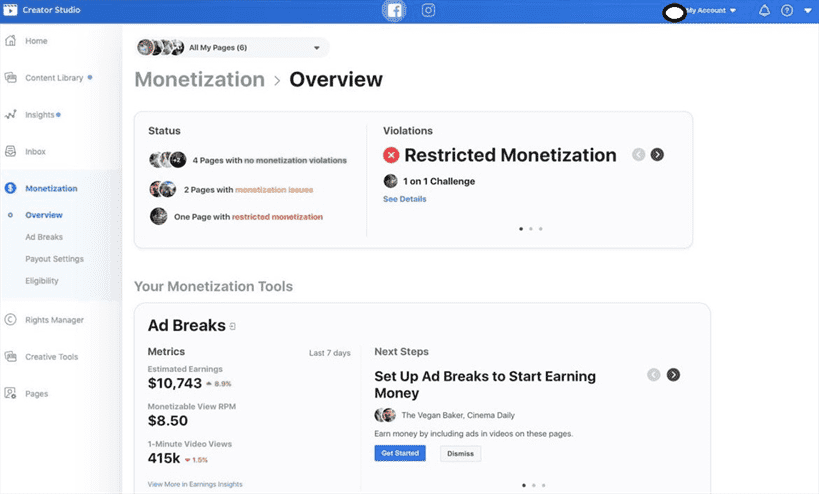Open the Eligibility submenu item
The height and width of the screenshot is (494, 819).
(x=42, y=281)
